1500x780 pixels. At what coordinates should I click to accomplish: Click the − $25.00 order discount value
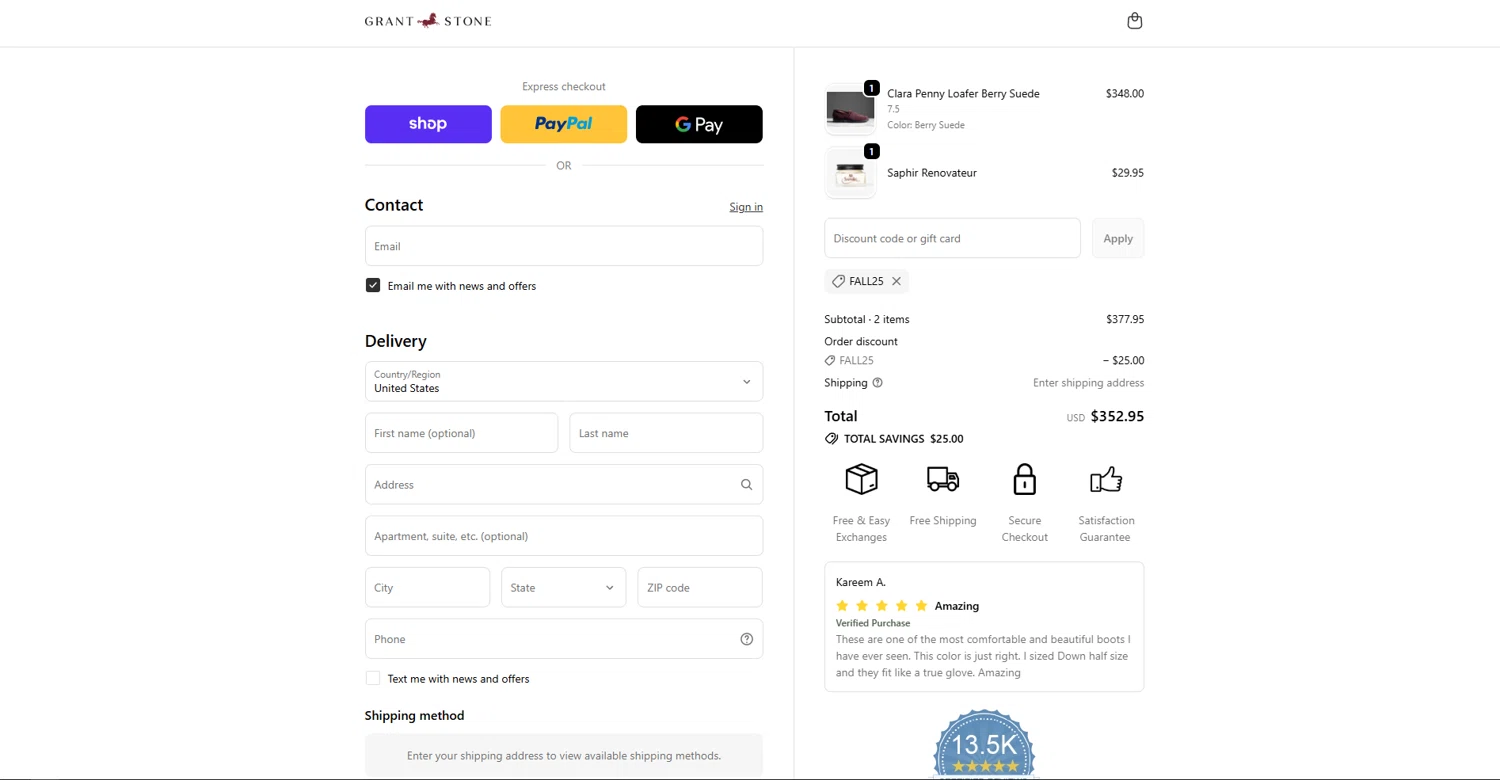pyautogui.click(x=1123, y=361)
